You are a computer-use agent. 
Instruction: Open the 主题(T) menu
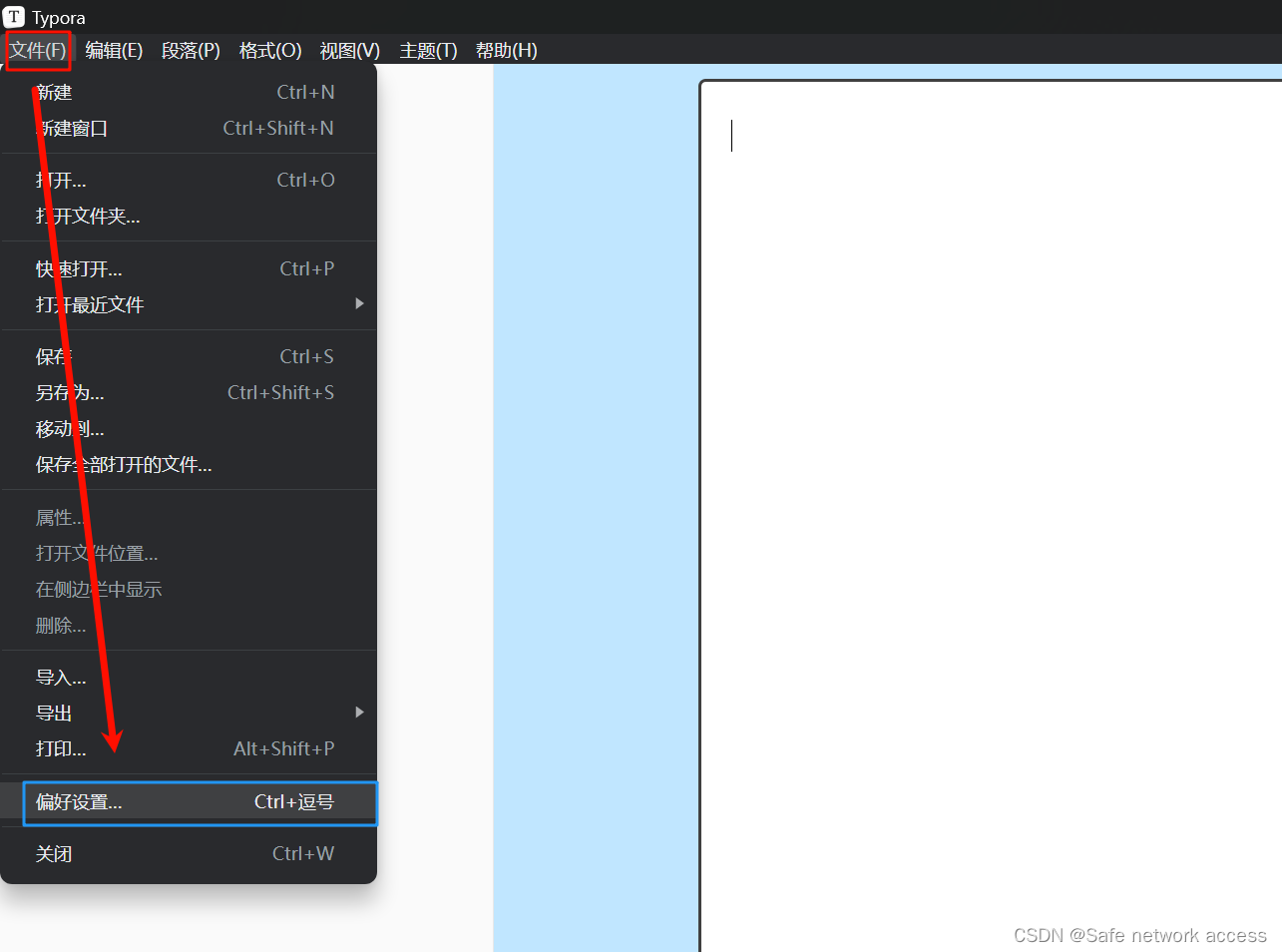[x=428, y=51]
